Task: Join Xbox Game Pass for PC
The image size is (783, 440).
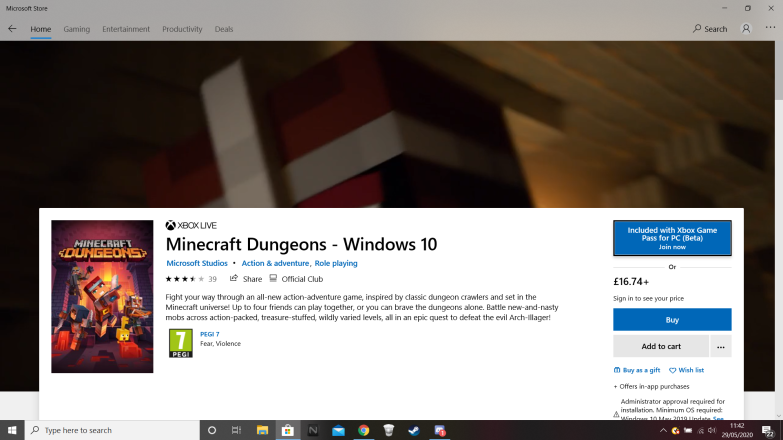Action: [x=672, y=238]
